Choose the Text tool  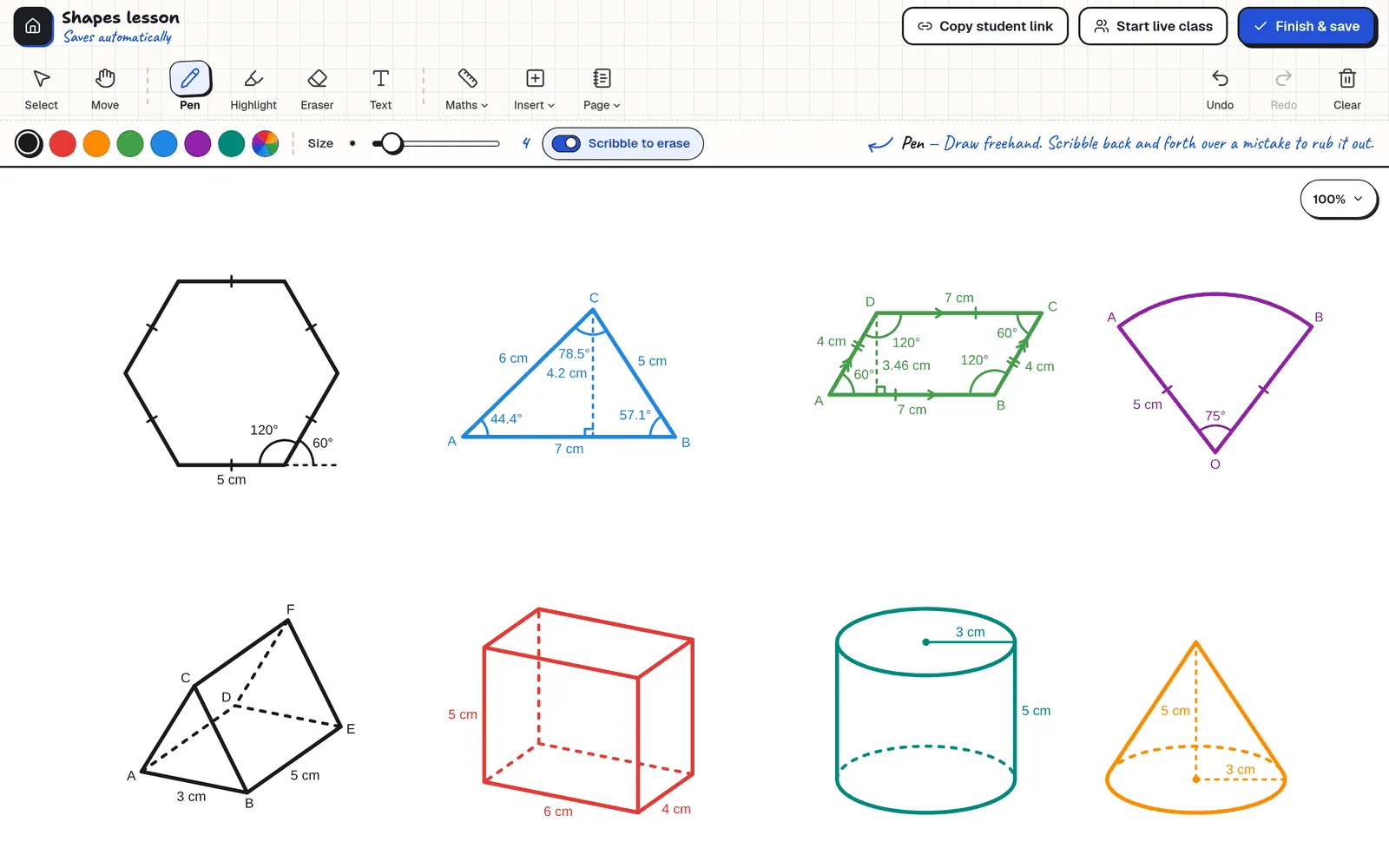380,88
